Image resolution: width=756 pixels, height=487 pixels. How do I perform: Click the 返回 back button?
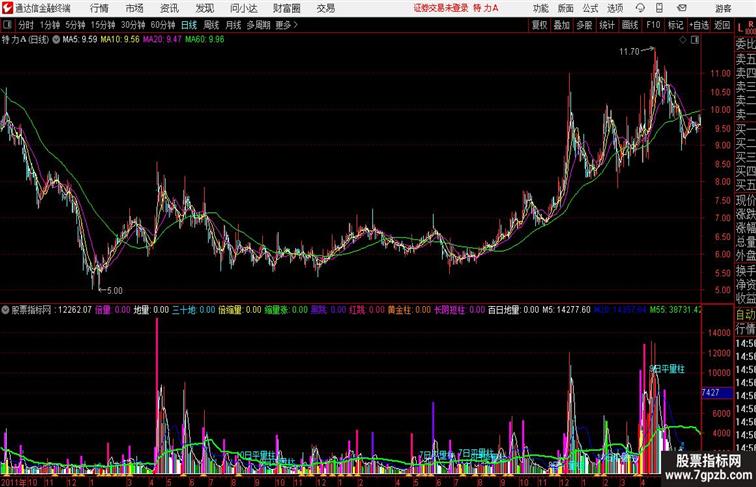point(722,25)
